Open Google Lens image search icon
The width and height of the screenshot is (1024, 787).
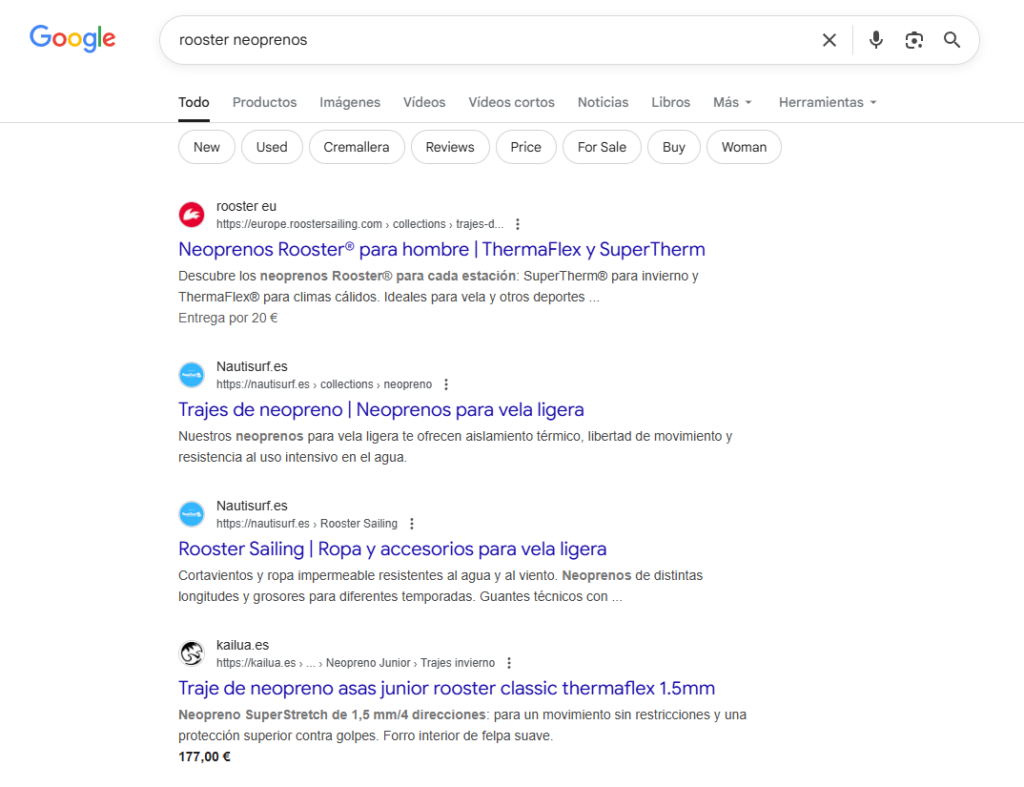(914, 40)
